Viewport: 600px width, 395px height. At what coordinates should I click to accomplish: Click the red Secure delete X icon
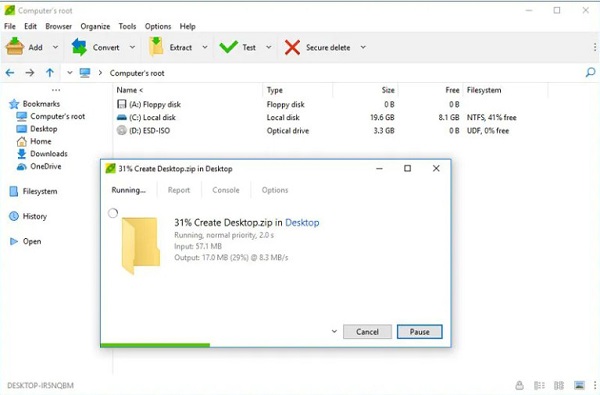(292, 47)
